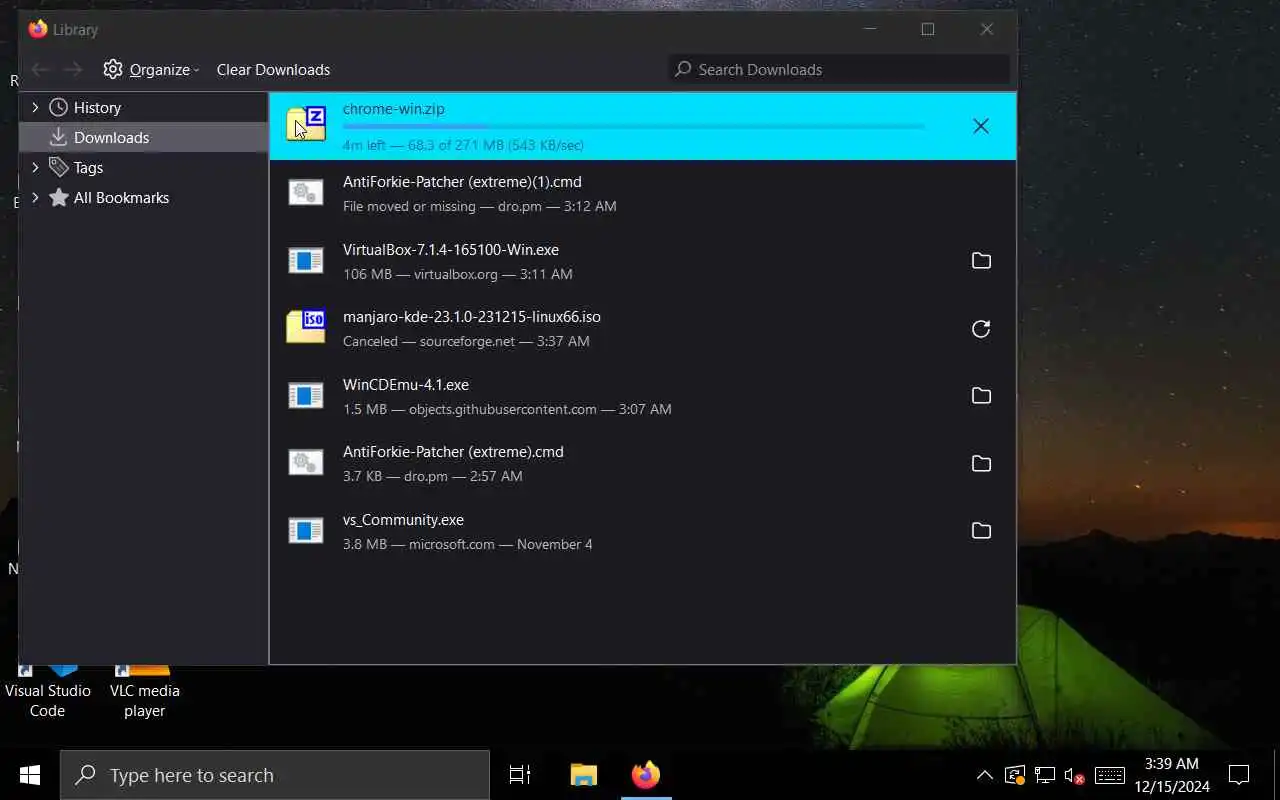Go back in the Library
This screenshot has width=1280, height=800.
pos(40,69)
